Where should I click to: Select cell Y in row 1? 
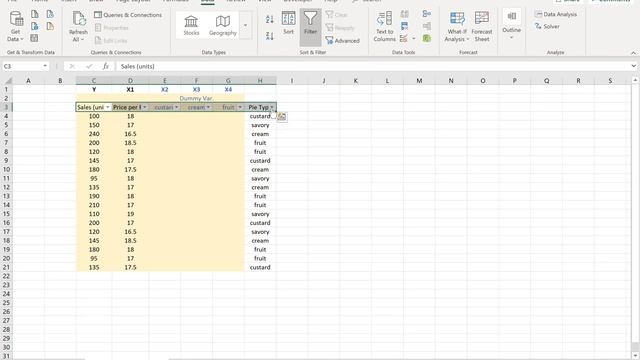(94, 89)
